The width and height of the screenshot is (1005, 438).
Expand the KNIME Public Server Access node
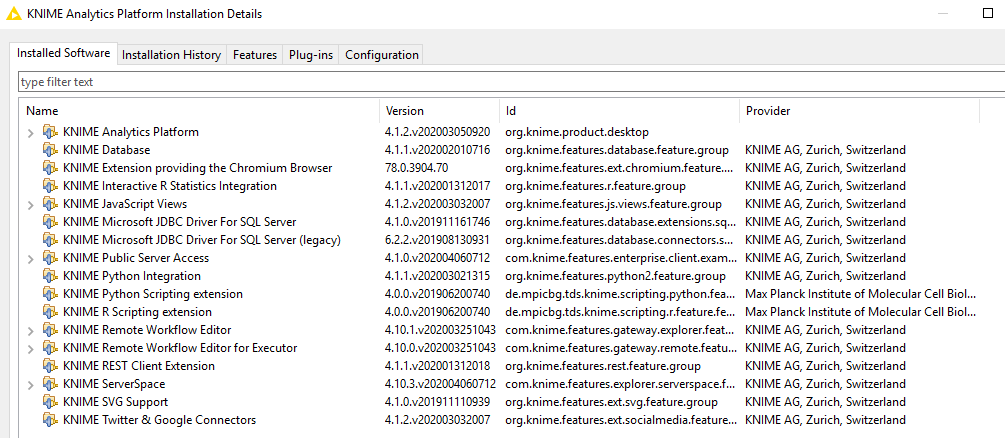click(30, 258)
